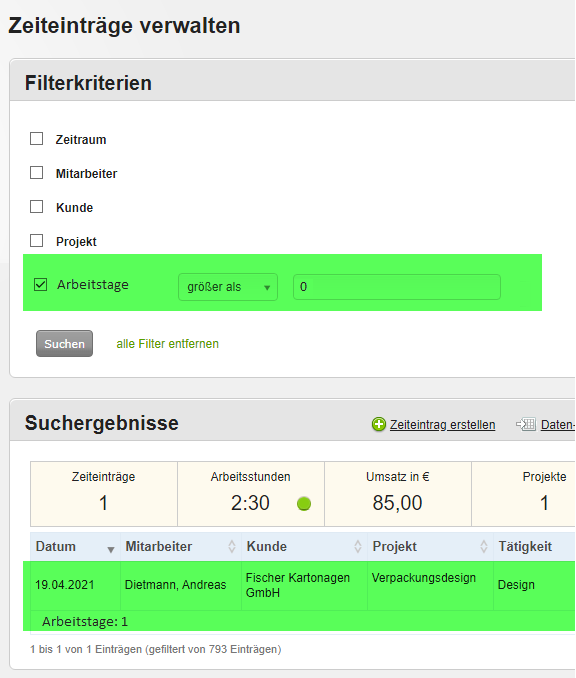Click the Daten export icon
Screen dimensions: 576x678
click(526, 424)
